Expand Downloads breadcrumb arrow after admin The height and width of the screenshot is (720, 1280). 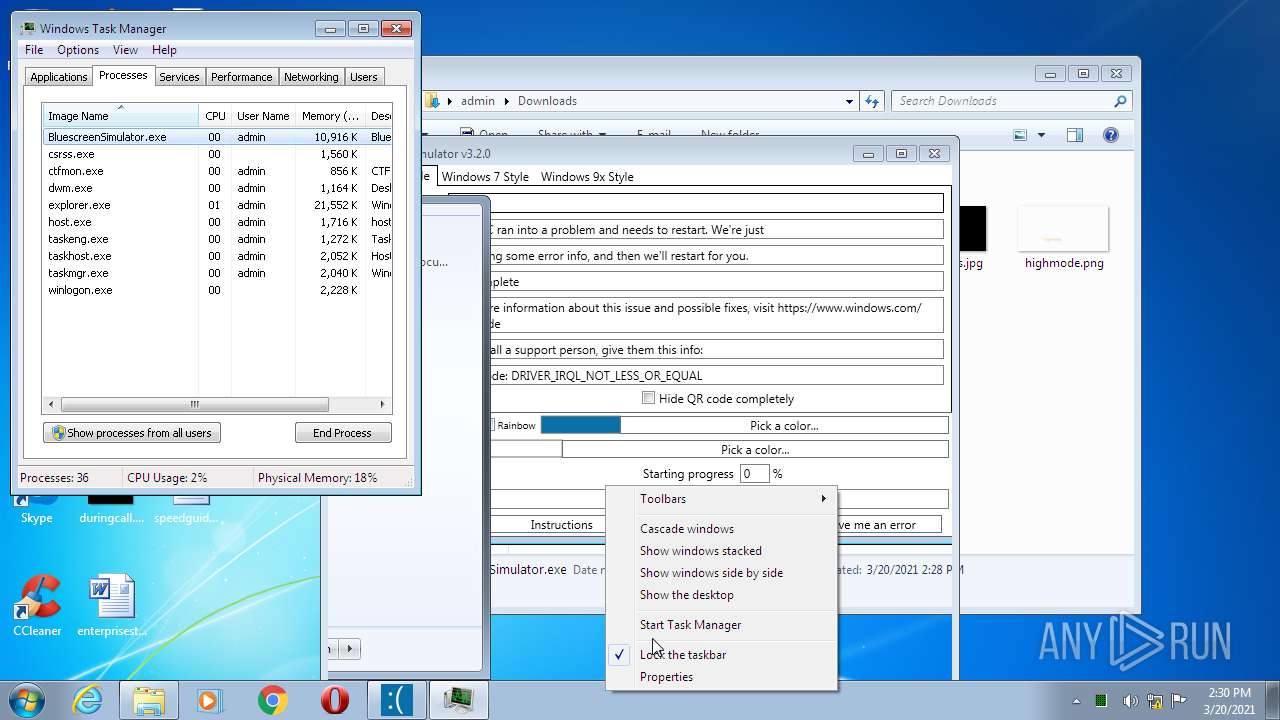pos(508,101)
